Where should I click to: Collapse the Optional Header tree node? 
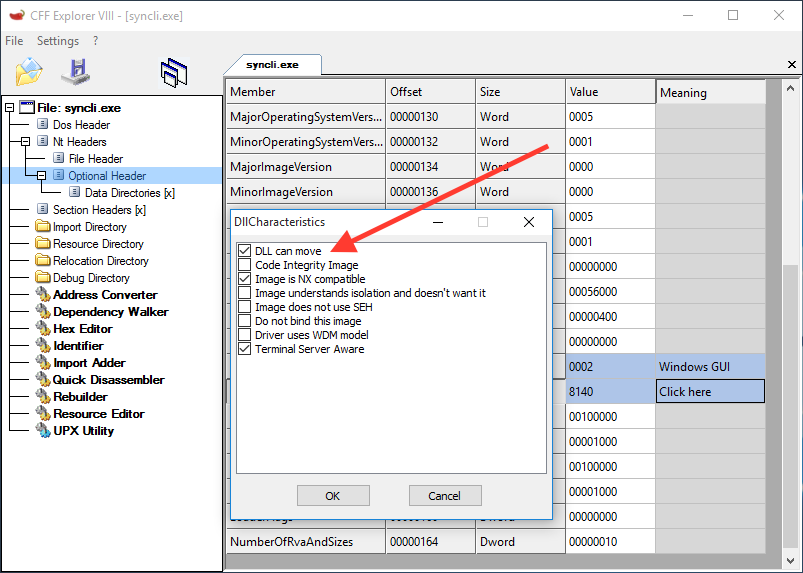[x=41, y=175]
